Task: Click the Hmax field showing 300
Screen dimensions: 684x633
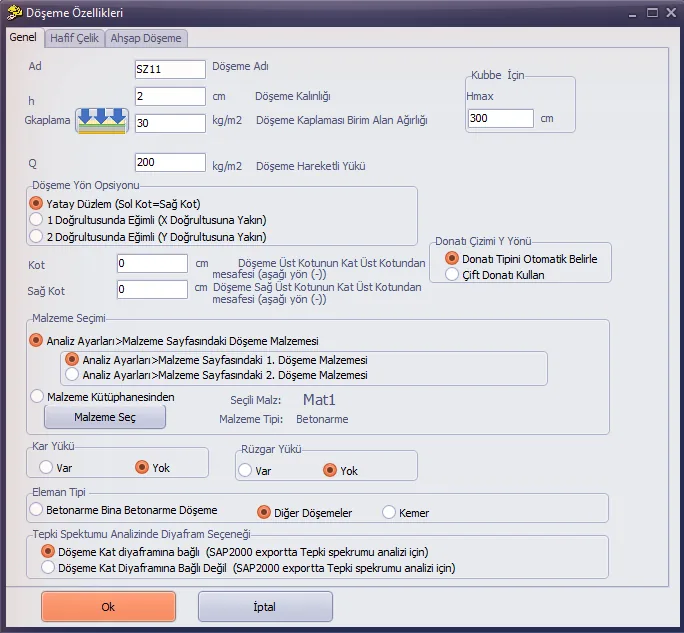Action: [x=501, y=118]
